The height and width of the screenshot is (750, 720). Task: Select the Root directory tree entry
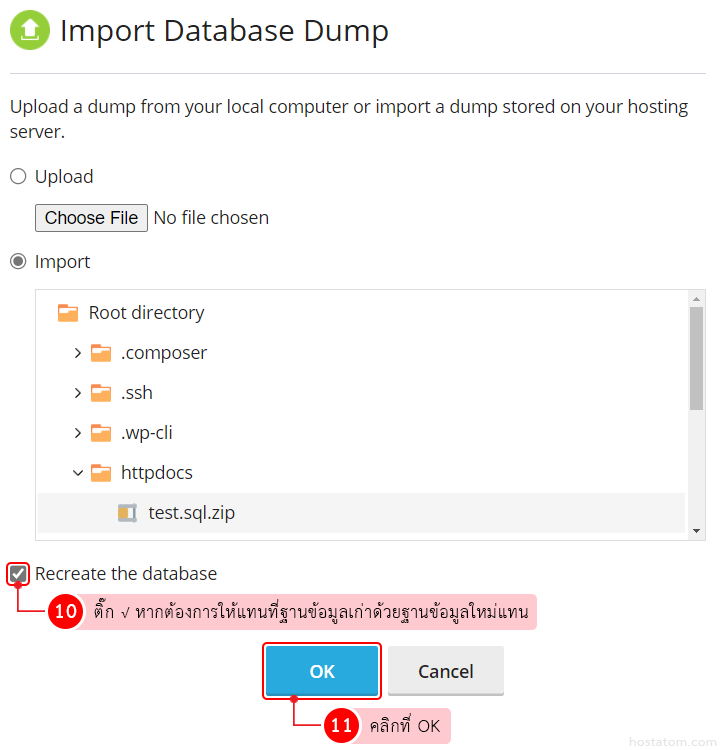pyautogui.click(x=146, y=313)
